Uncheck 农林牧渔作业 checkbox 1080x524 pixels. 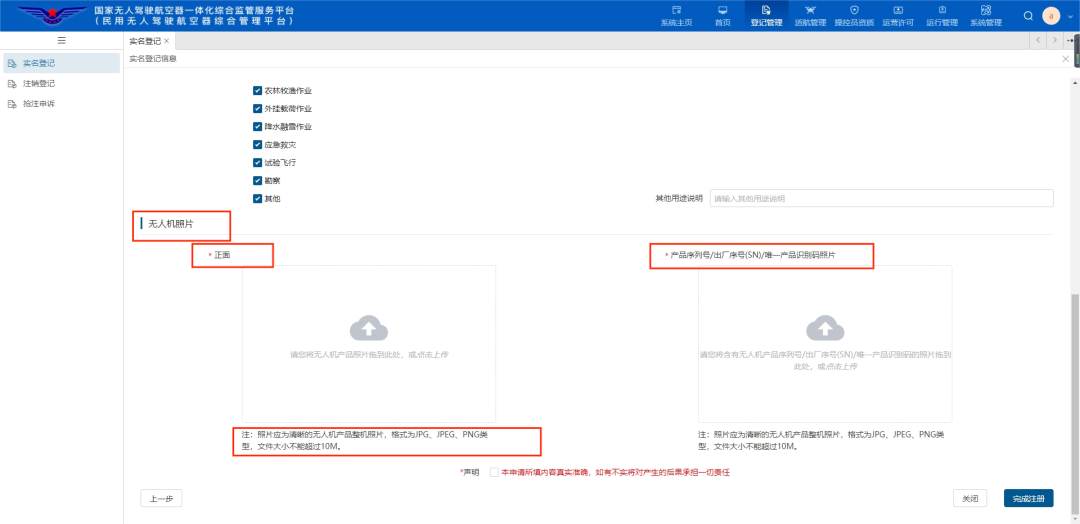click(258, 90)
